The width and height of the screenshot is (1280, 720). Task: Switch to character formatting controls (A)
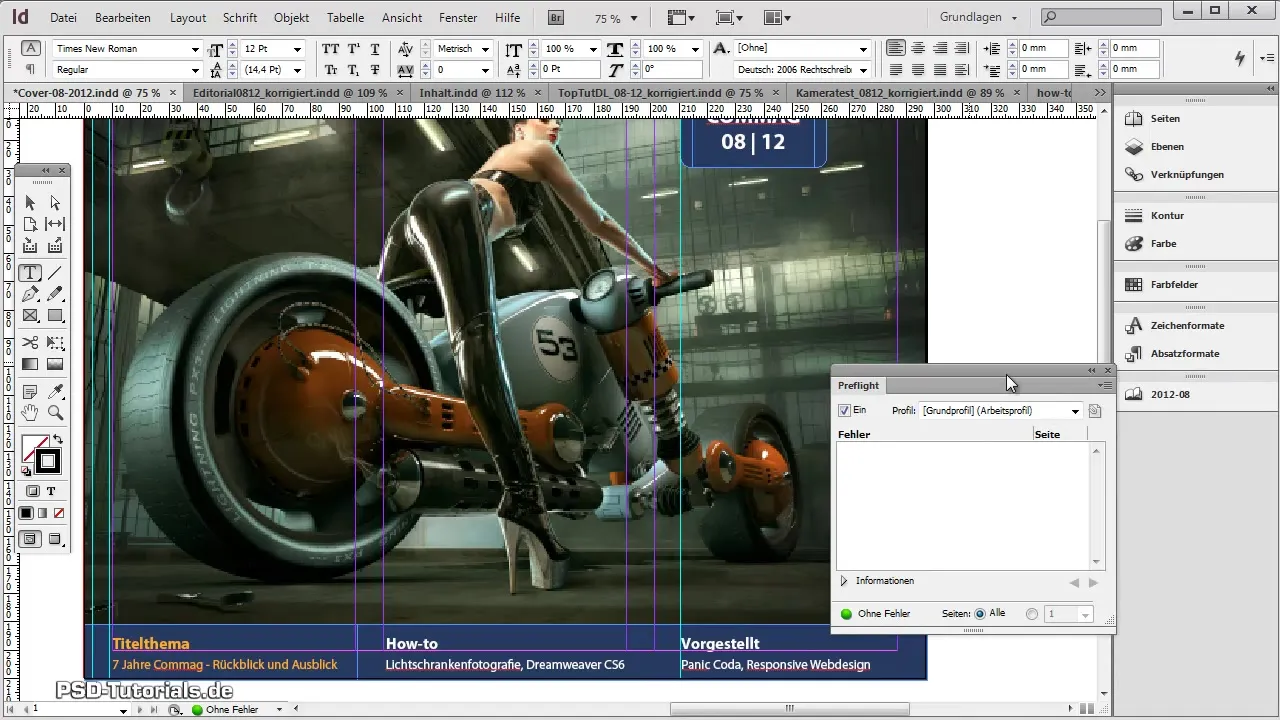(x=30, y=48)
